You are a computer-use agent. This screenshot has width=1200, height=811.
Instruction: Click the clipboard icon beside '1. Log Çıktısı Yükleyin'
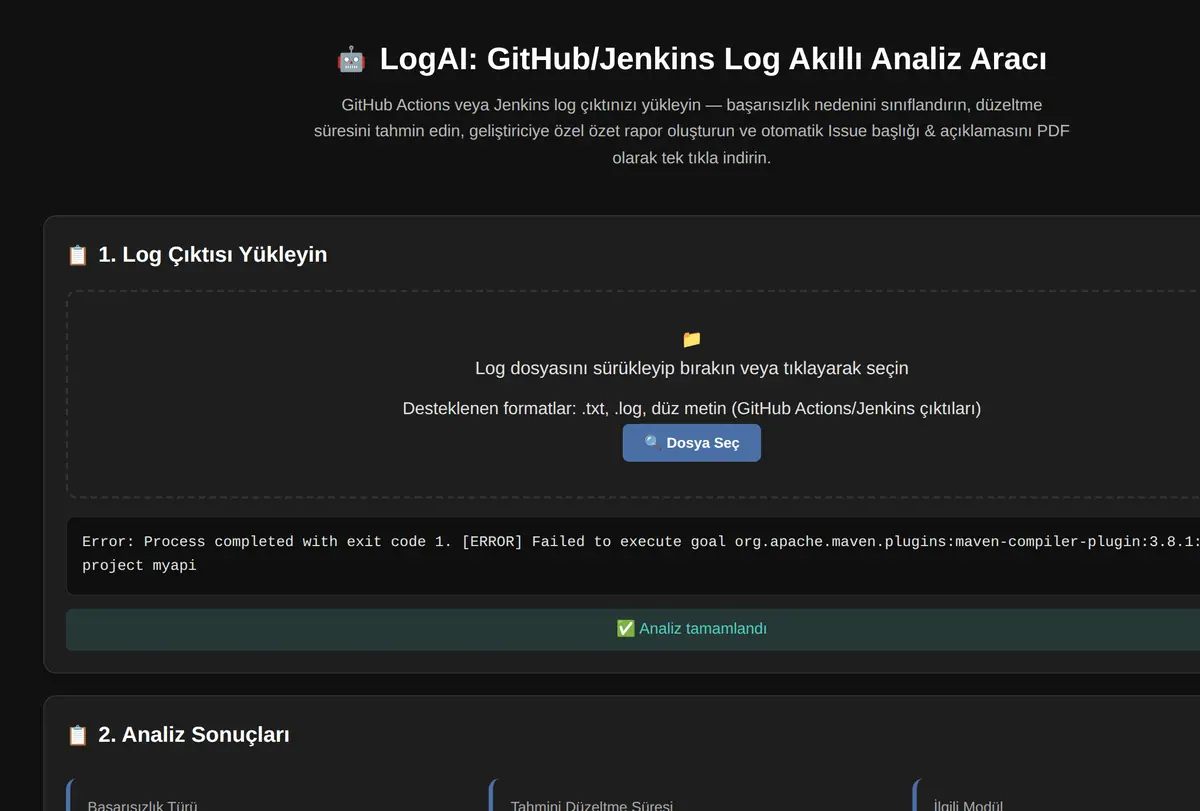click(x=77, y=255)
